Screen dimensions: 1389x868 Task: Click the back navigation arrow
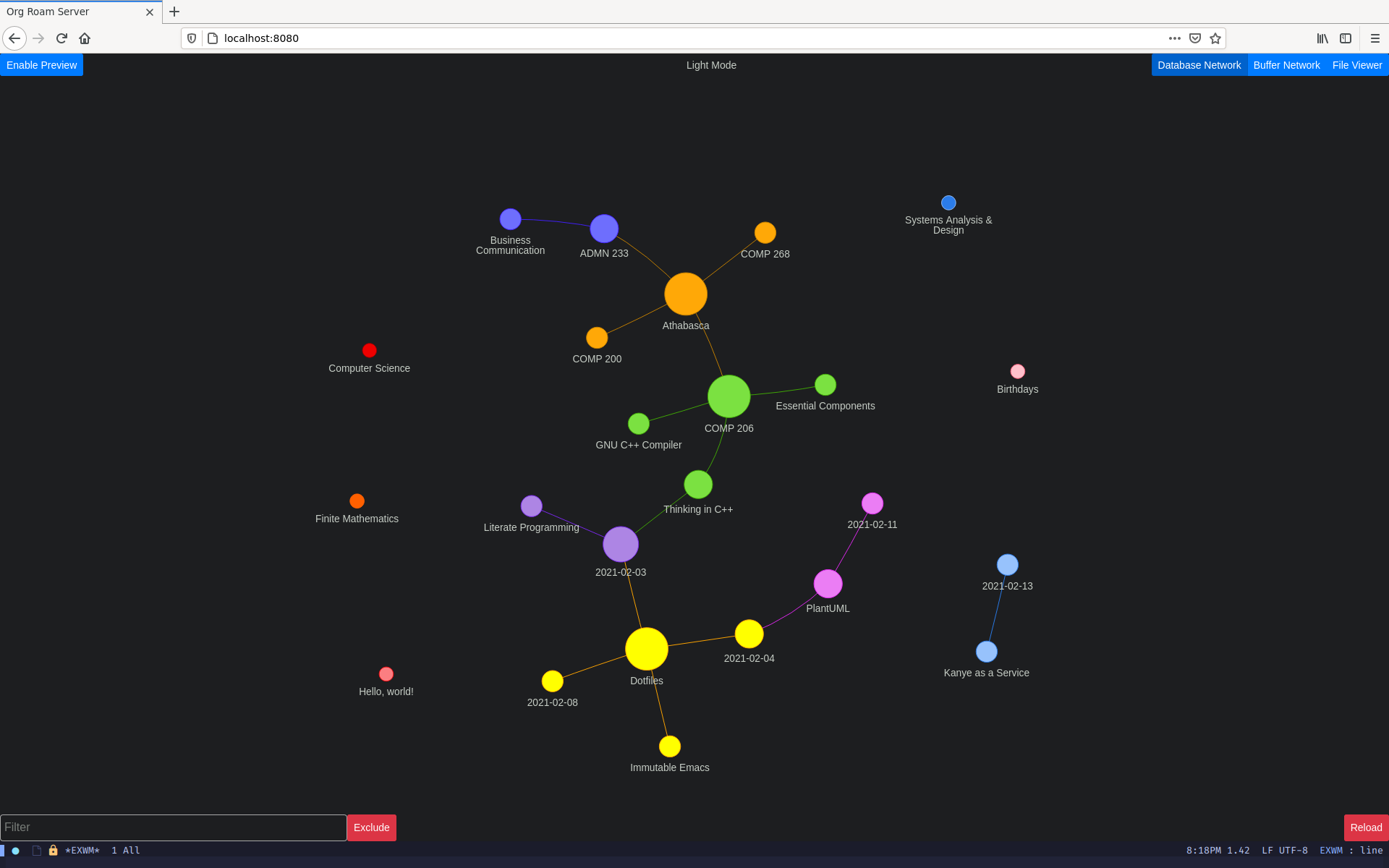click(14, 37)
